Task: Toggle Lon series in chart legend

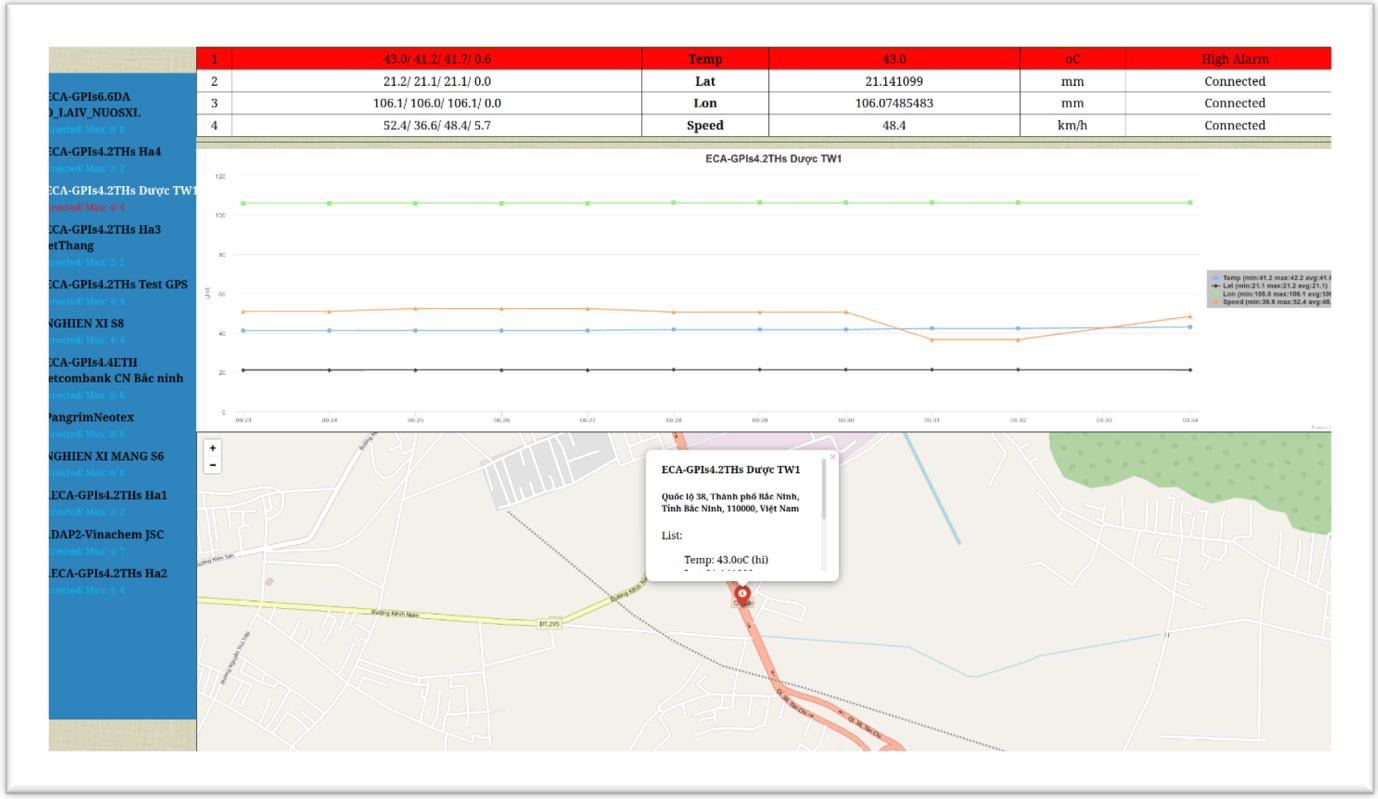Action: pyautogui.click(x=1270, y=293)
